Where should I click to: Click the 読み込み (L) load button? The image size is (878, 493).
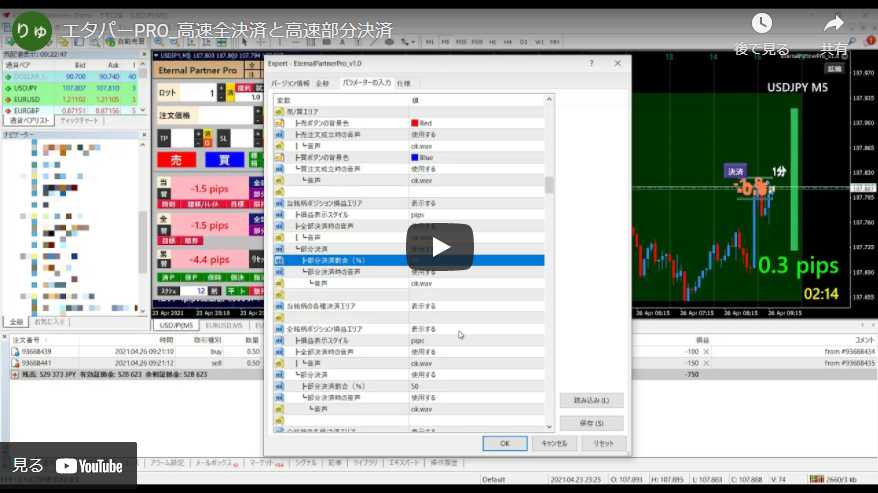tap(591, 401)
